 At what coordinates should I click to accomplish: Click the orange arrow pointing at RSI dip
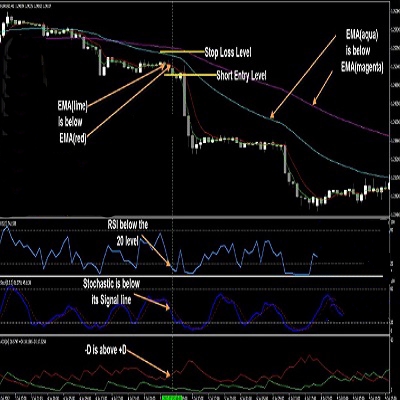[x=156, y=251]
